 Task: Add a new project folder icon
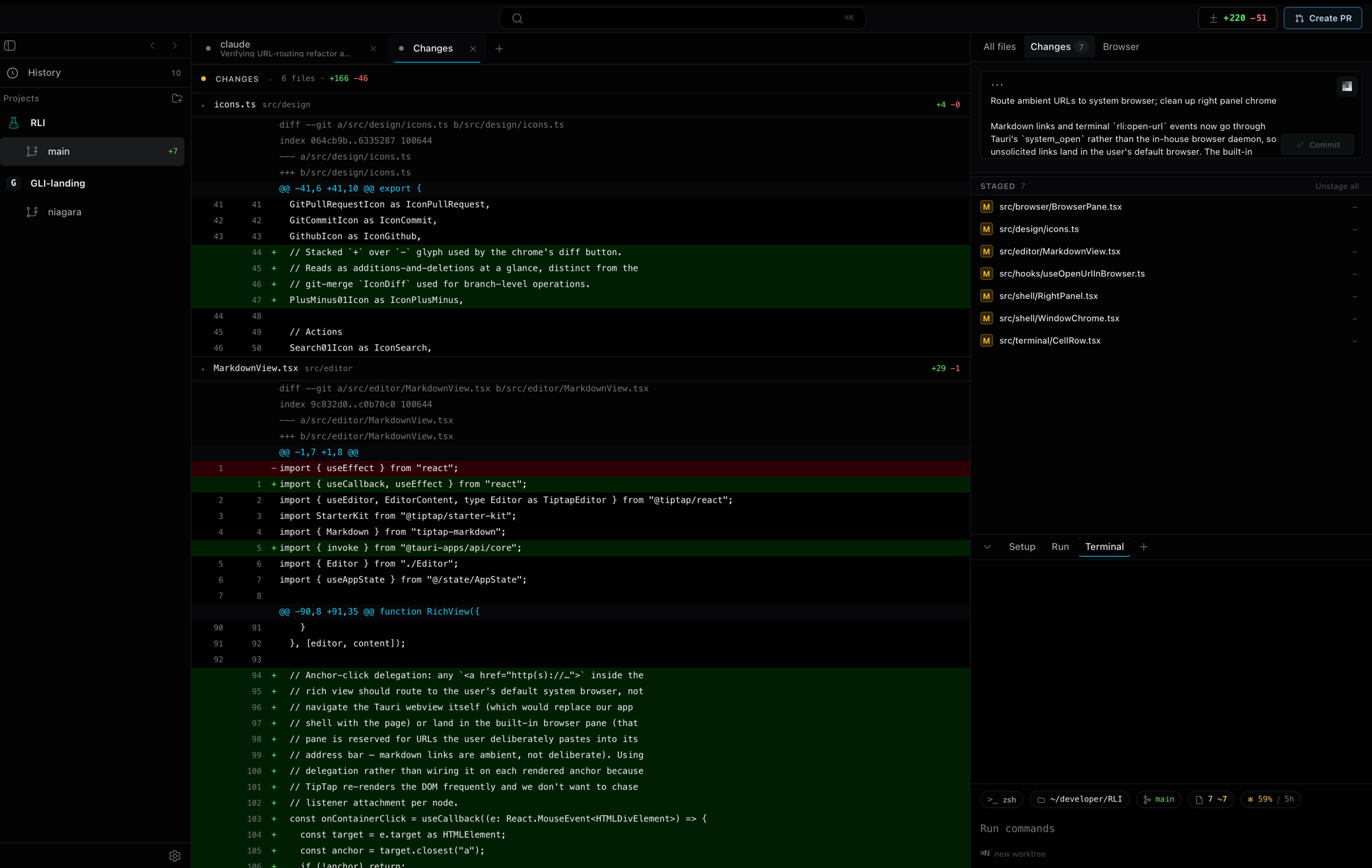pyautogui.click(x=177, y=98)
